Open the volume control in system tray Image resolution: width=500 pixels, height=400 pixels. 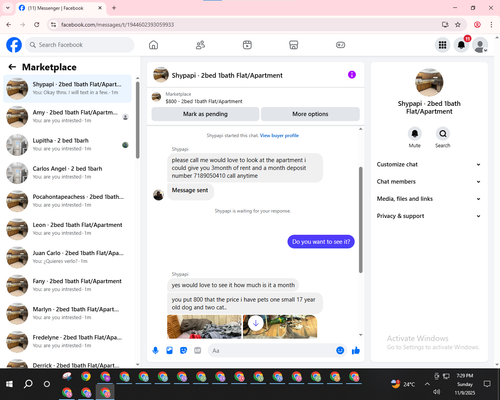tap(436, 392)
